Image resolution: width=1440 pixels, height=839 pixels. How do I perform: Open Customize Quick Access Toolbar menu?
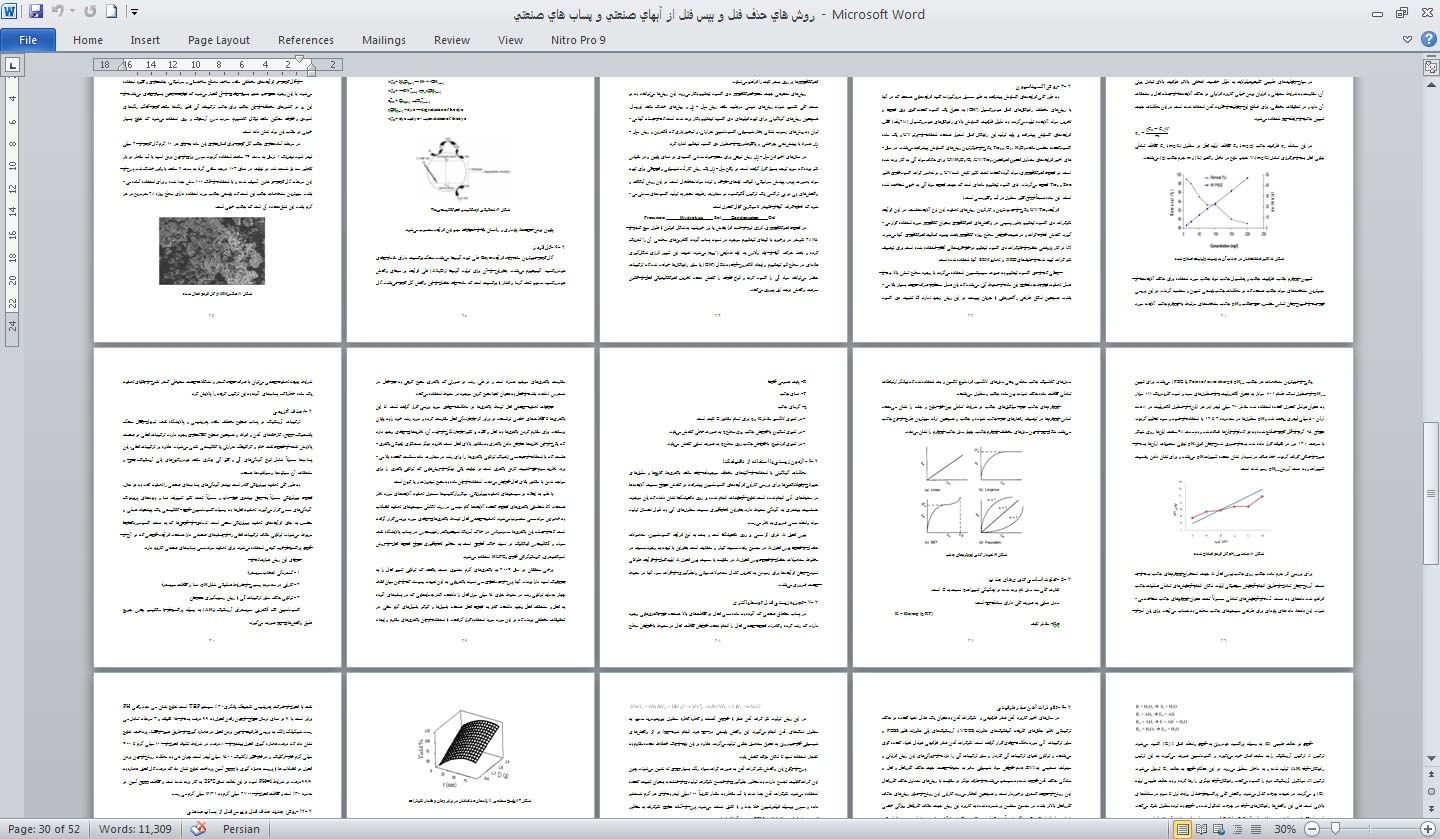(135, 13)
